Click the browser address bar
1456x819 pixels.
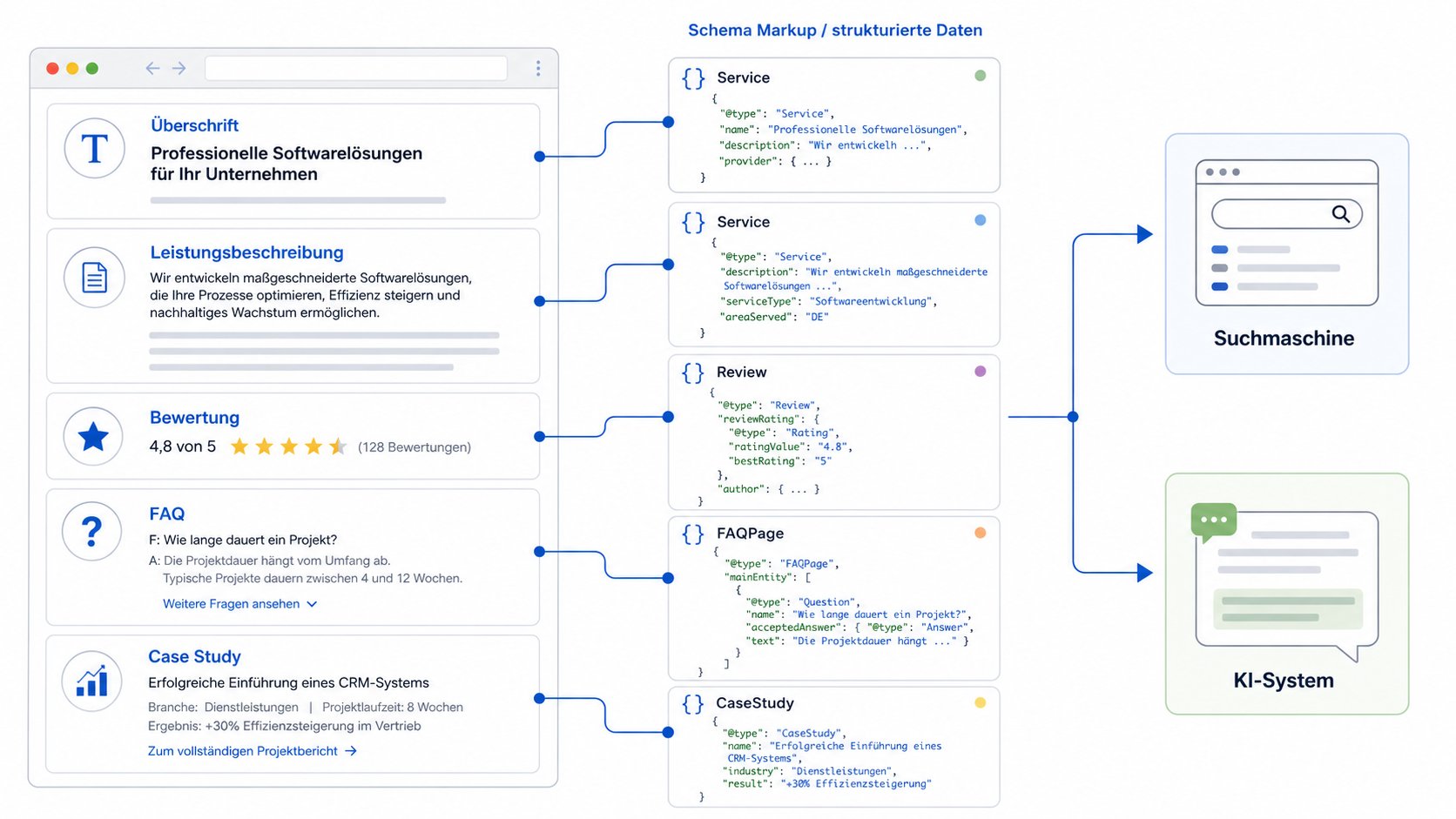(356, 68)
